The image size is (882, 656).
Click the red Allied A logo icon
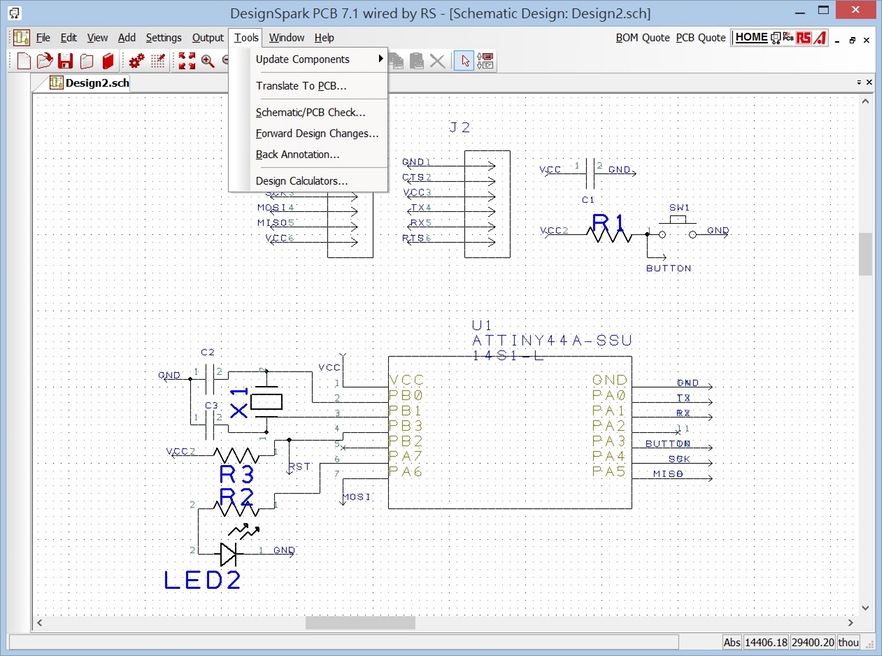click(820, 38)
